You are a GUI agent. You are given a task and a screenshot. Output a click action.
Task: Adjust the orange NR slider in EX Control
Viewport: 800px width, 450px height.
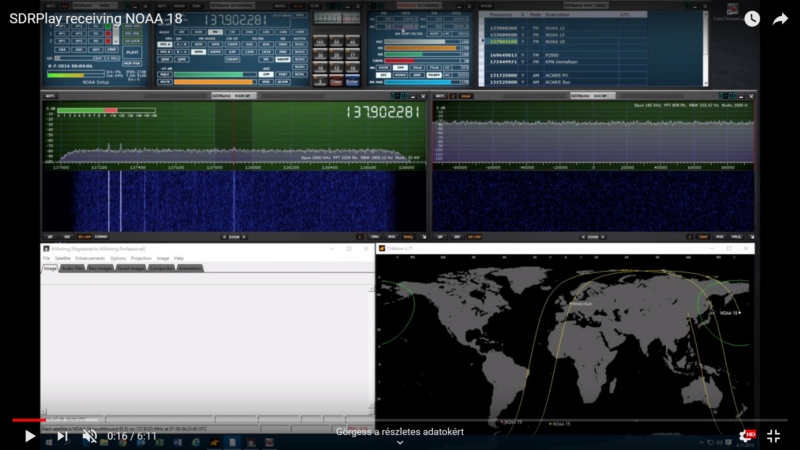(422, 48)
